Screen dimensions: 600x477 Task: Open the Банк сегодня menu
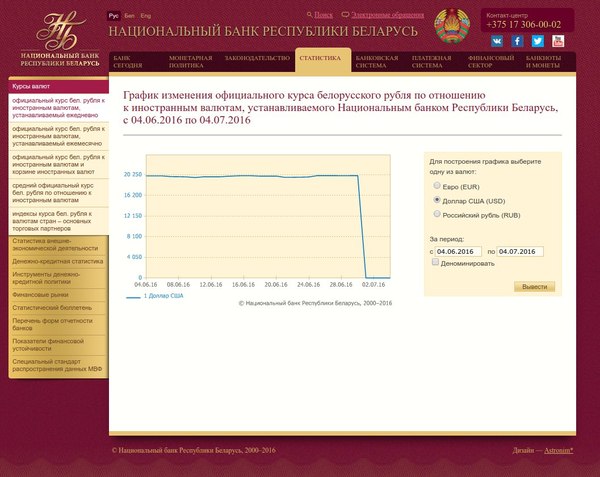[x=128, y=62]
